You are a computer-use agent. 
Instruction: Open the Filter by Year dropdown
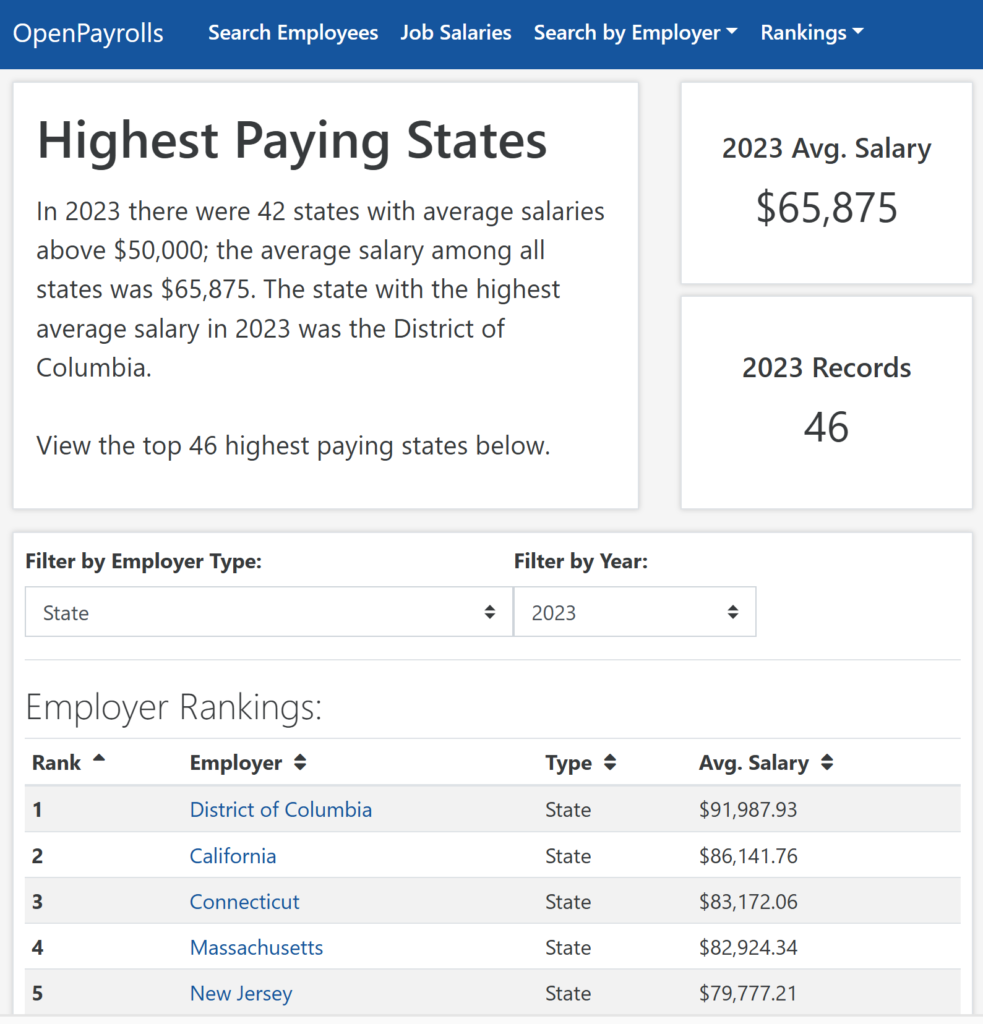tap(634, 612)
